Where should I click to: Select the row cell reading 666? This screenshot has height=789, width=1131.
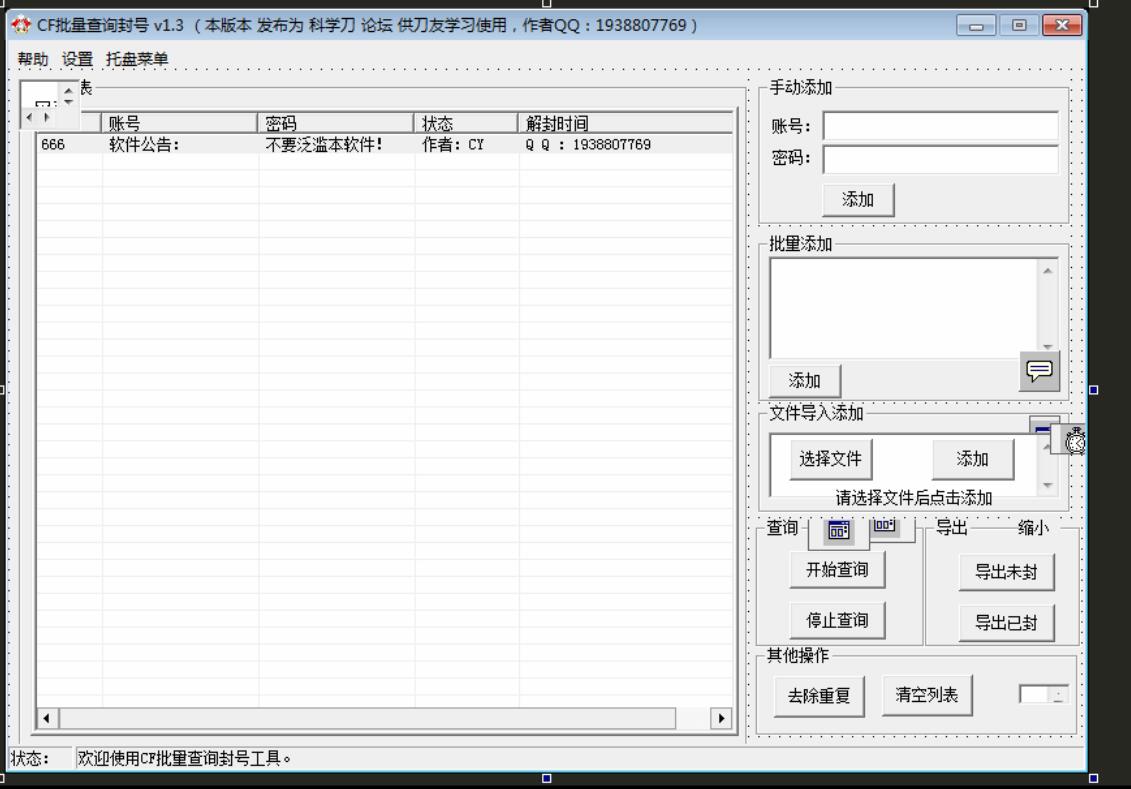click(53, 145)
